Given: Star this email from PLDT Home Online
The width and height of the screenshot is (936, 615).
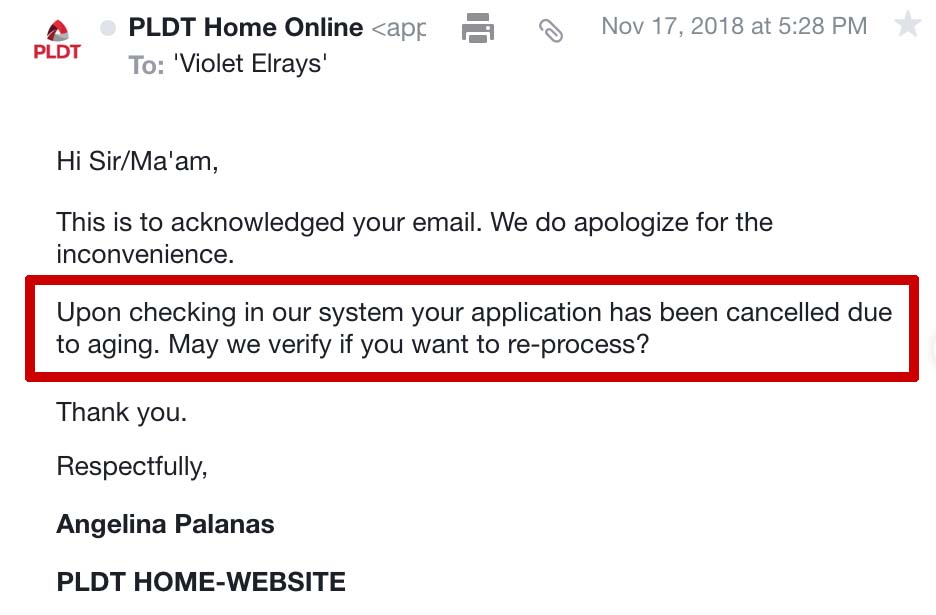Looking at the screenshot, I should pos(907,25).
